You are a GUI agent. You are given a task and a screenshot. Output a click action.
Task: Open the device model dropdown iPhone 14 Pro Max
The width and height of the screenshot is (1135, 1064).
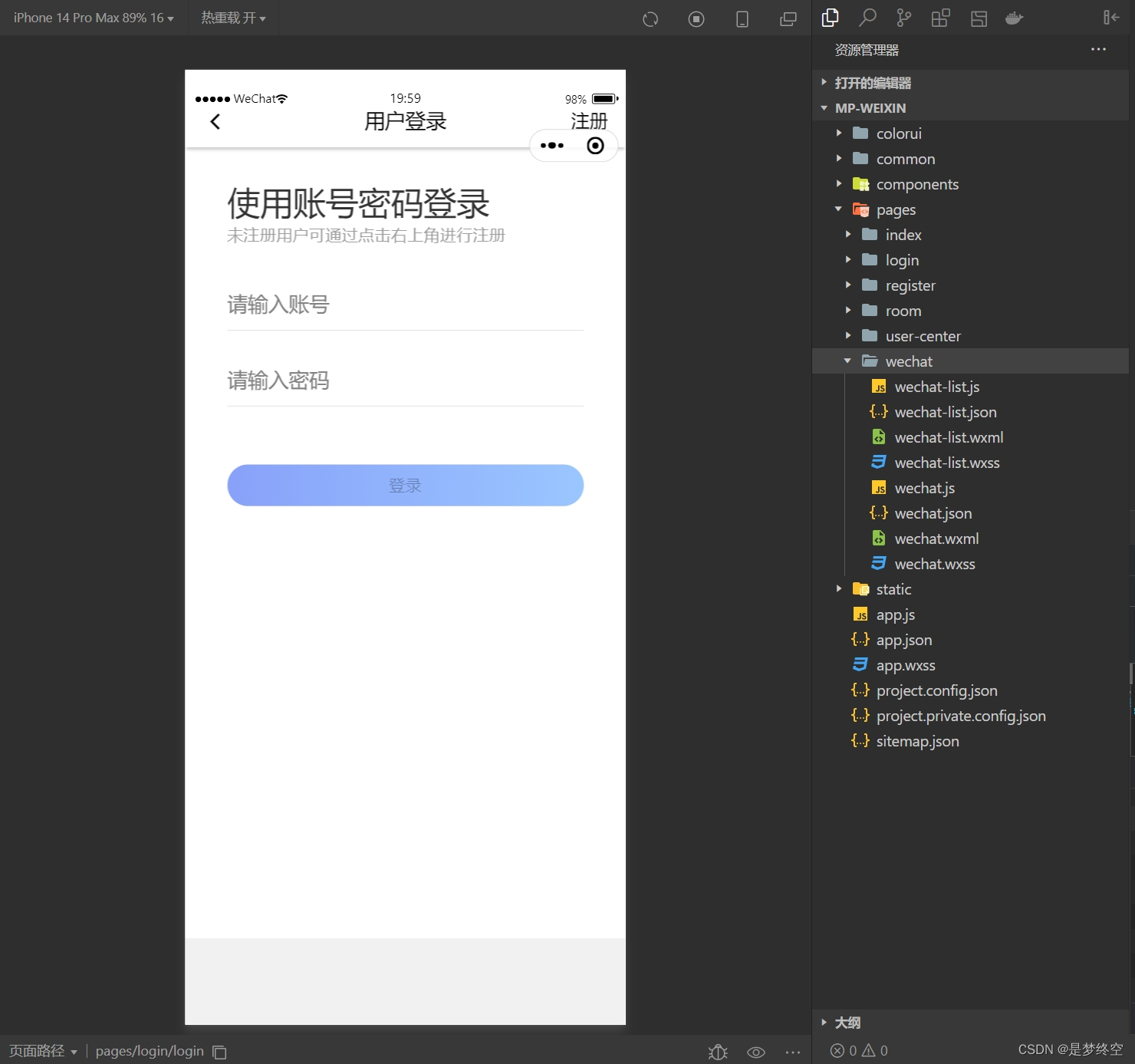tap(94, 18)
